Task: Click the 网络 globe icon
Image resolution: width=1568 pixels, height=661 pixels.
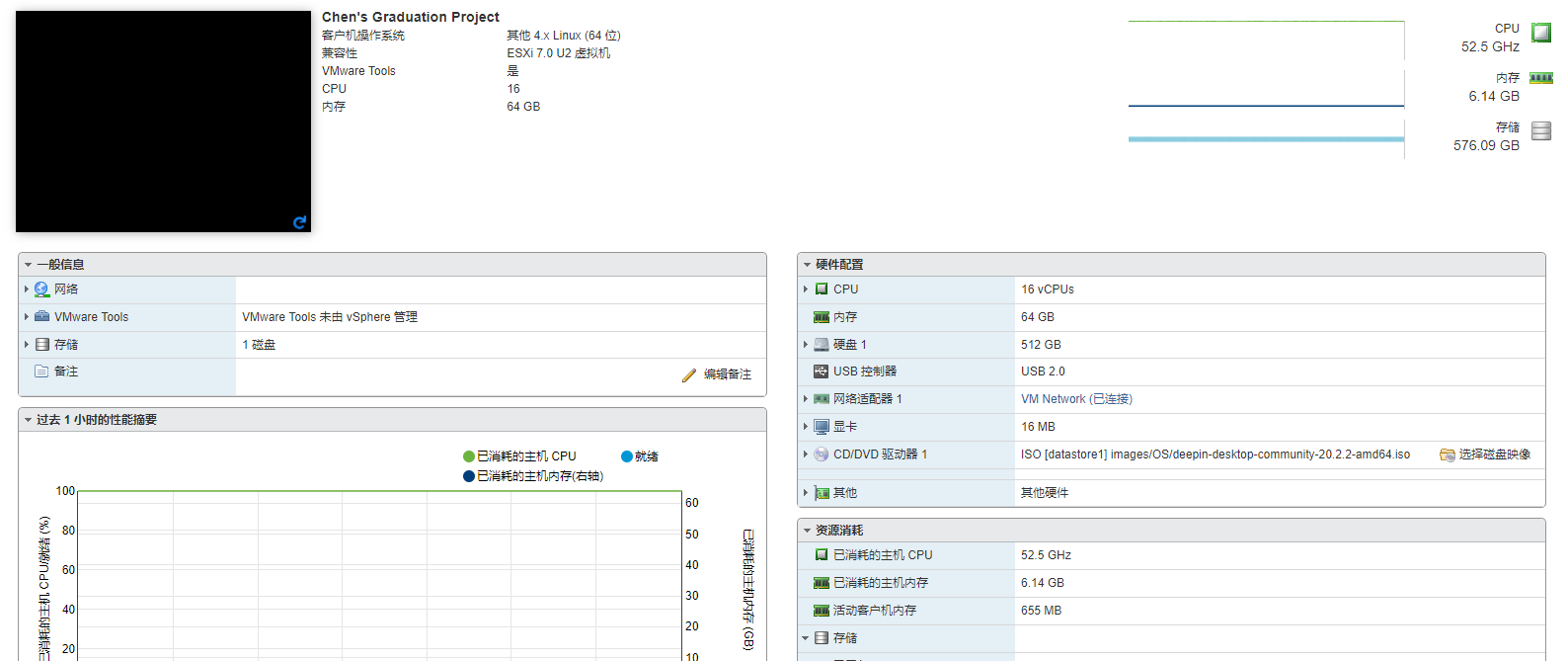Action: 41,289
